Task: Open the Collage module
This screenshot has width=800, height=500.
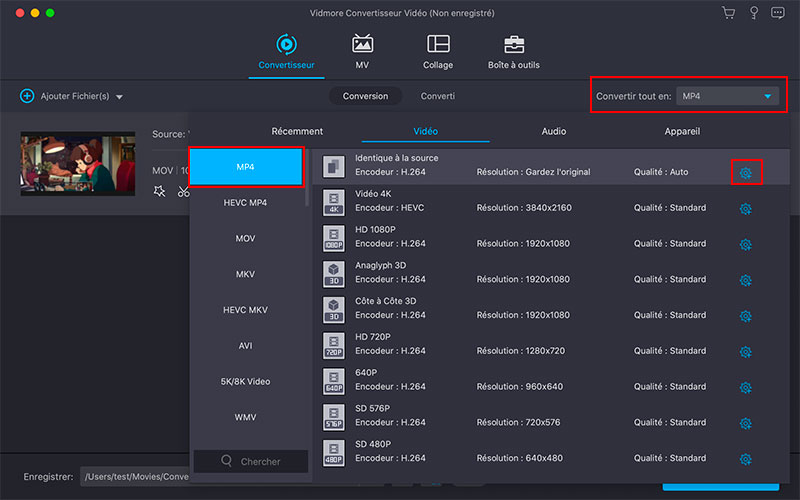Action: pos(438,45)
